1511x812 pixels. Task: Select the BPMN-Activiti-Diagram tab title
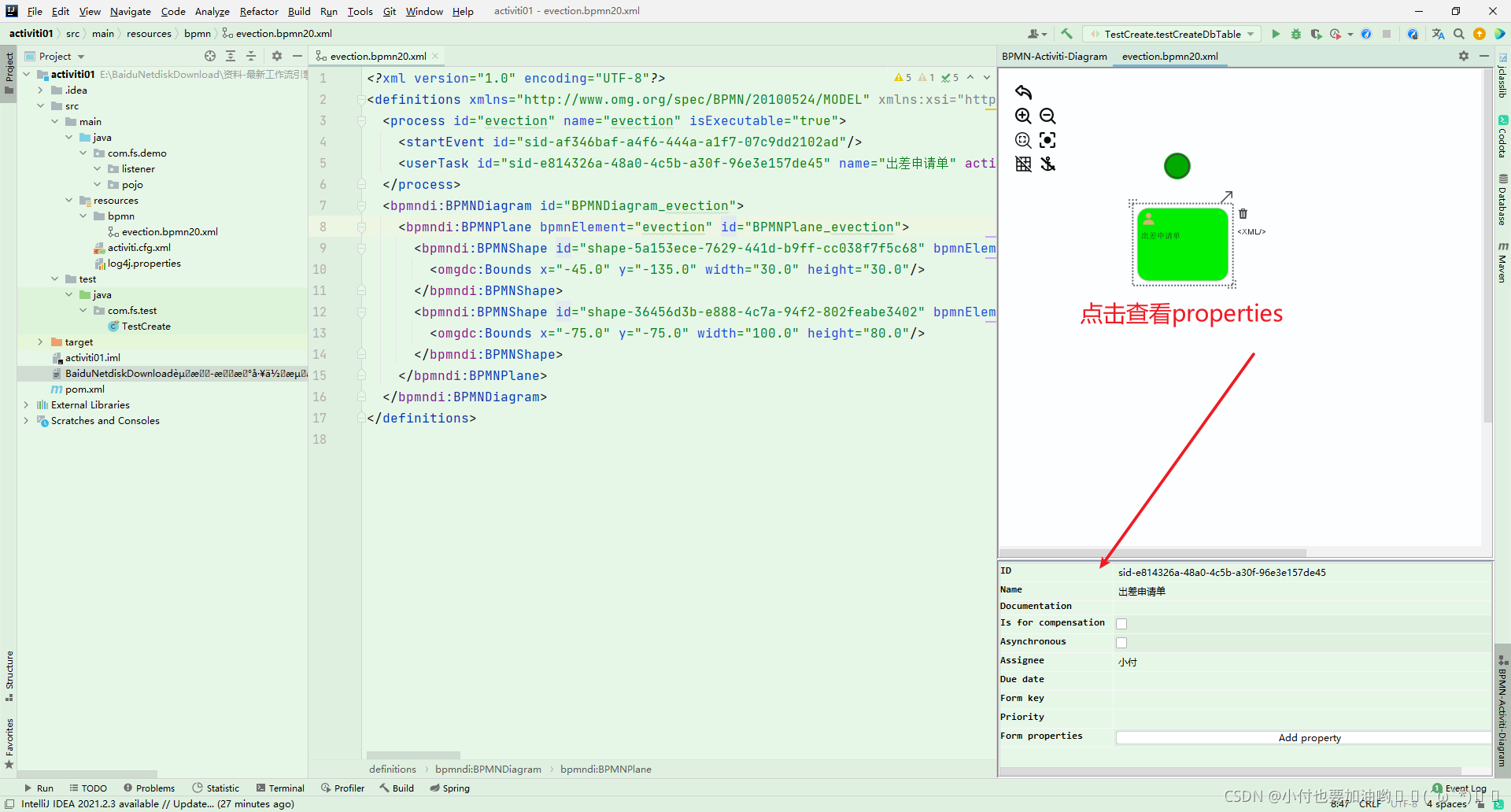1054,56
